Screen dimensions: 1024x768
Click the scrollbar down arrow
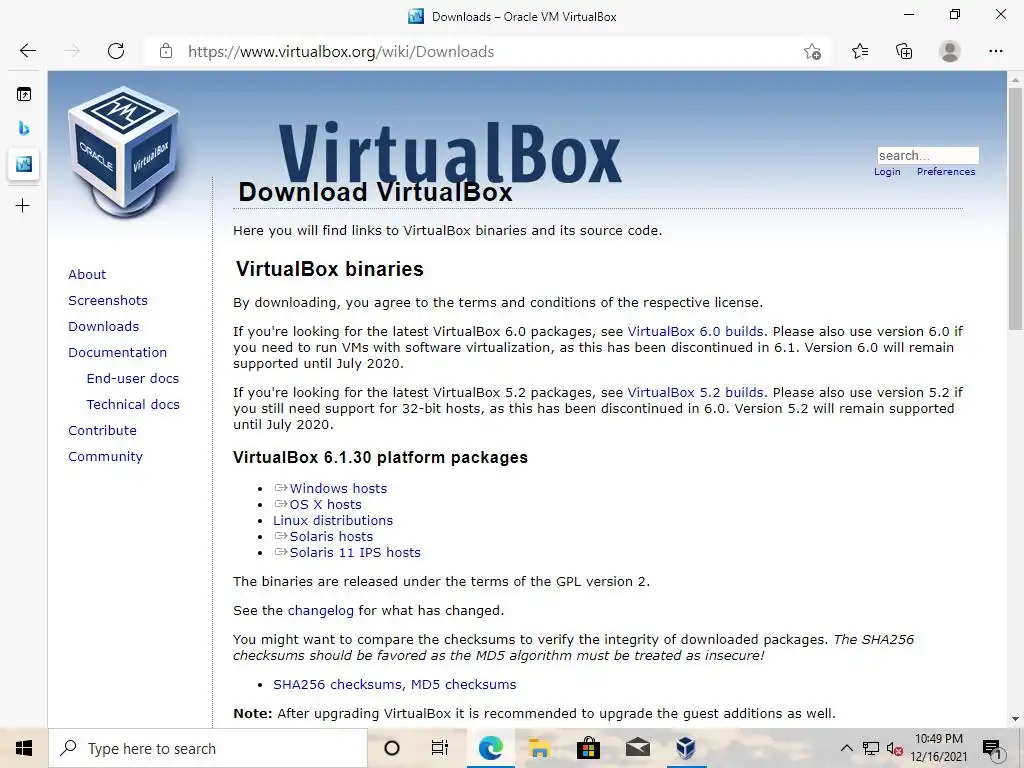(1015, 719)
